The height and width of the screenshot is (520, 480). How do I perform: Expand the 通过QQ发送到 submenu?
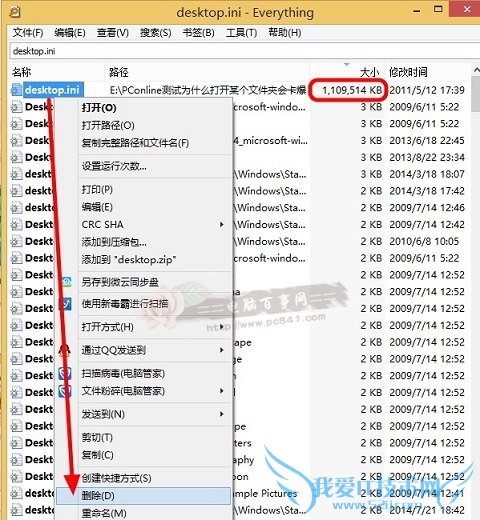(155, 350)
